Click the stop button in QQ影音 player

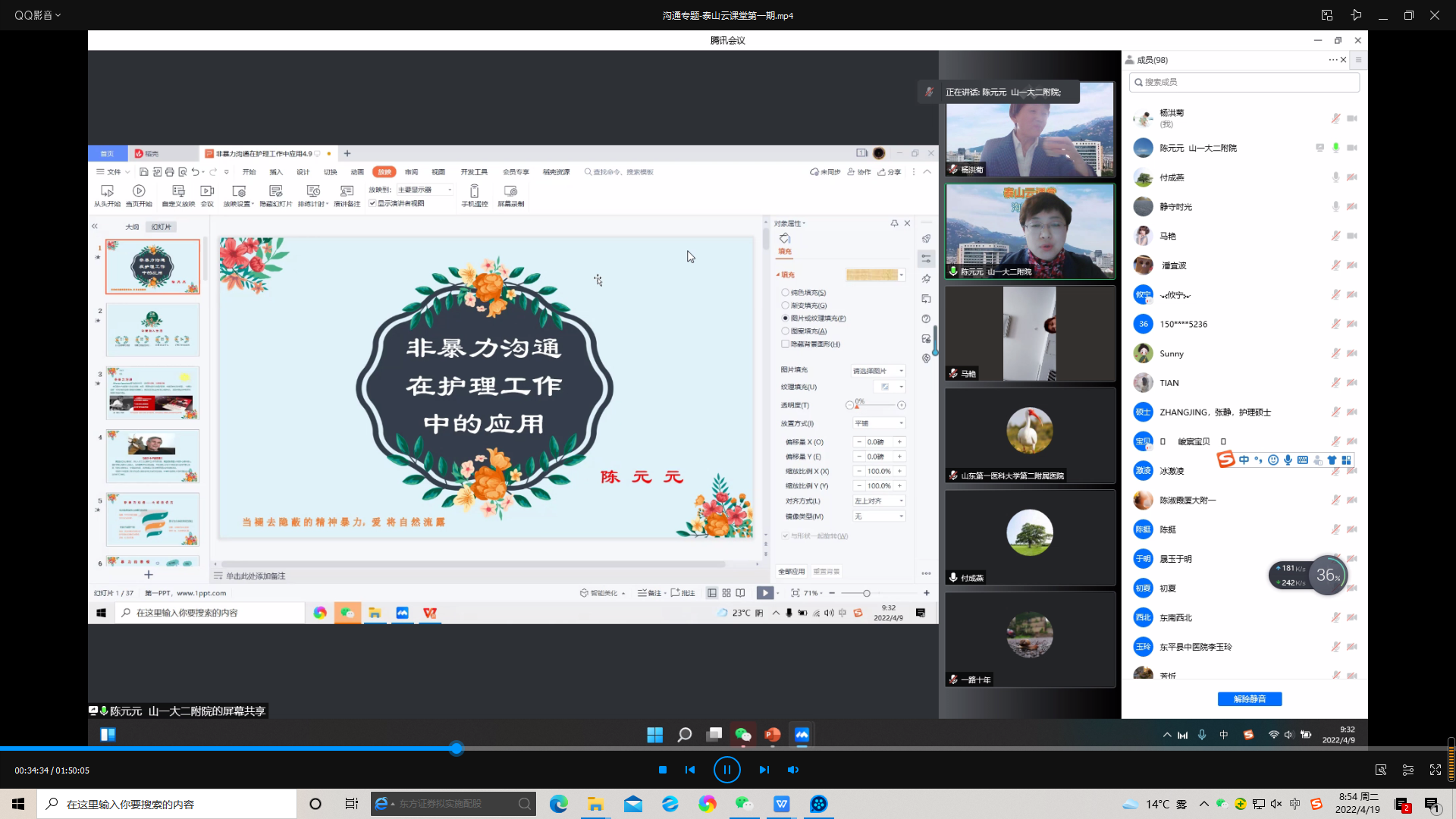click(x=663, y=770)
